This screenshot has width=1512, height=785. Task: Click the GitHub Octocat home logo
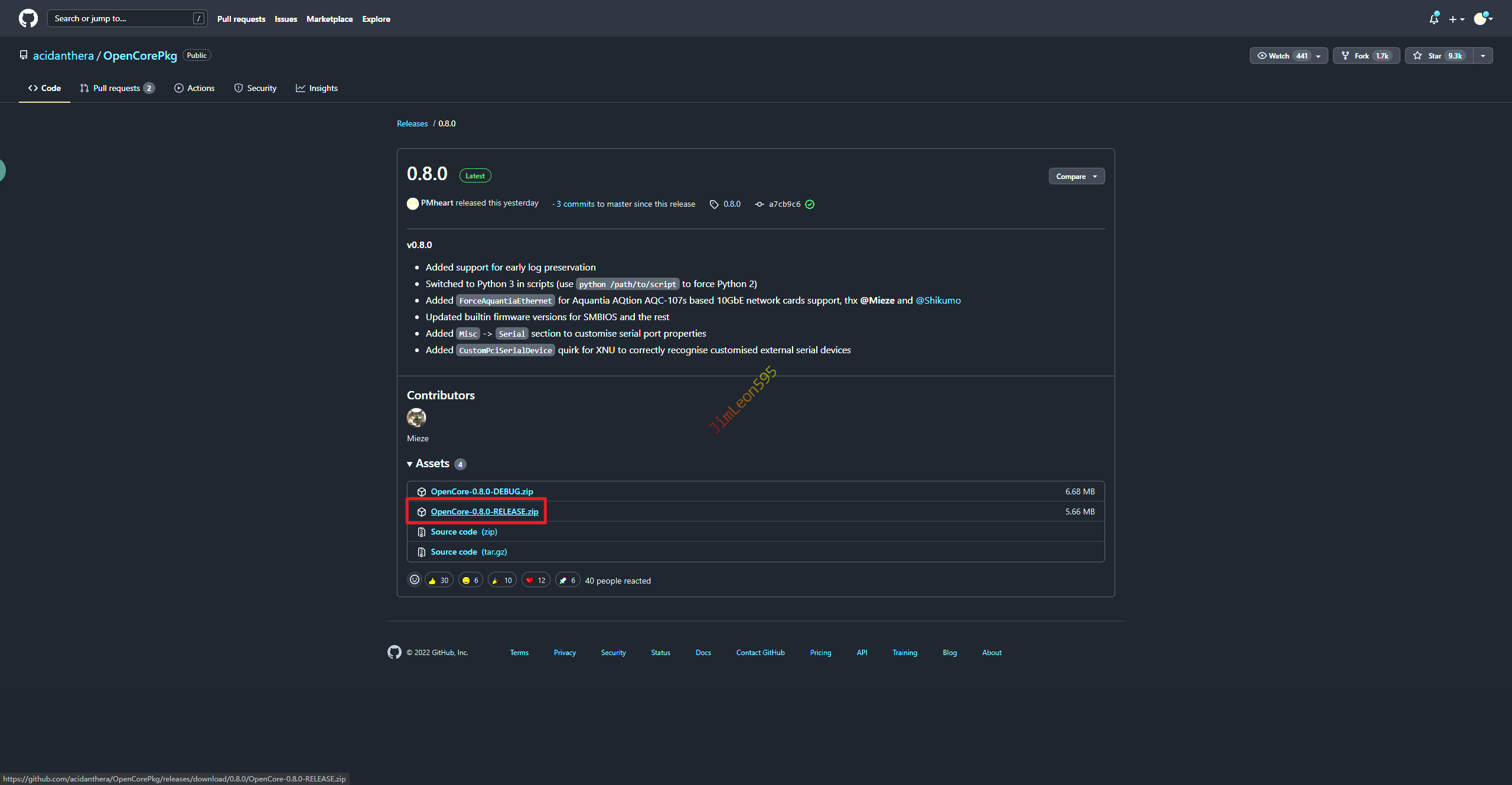pos(28,18)
